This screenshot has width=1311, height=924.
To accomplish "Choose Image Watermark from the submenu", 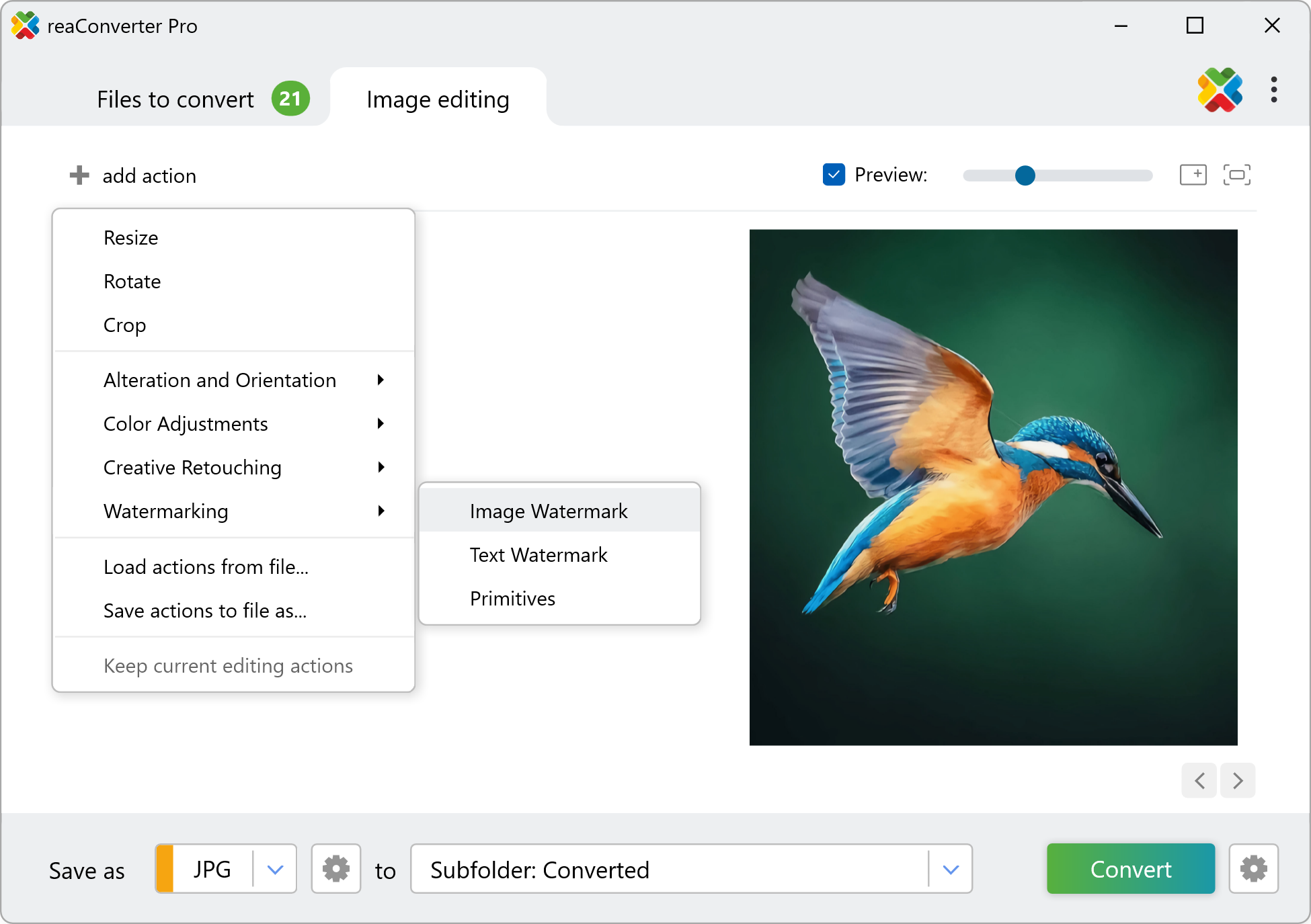I will tap(548, 511).
